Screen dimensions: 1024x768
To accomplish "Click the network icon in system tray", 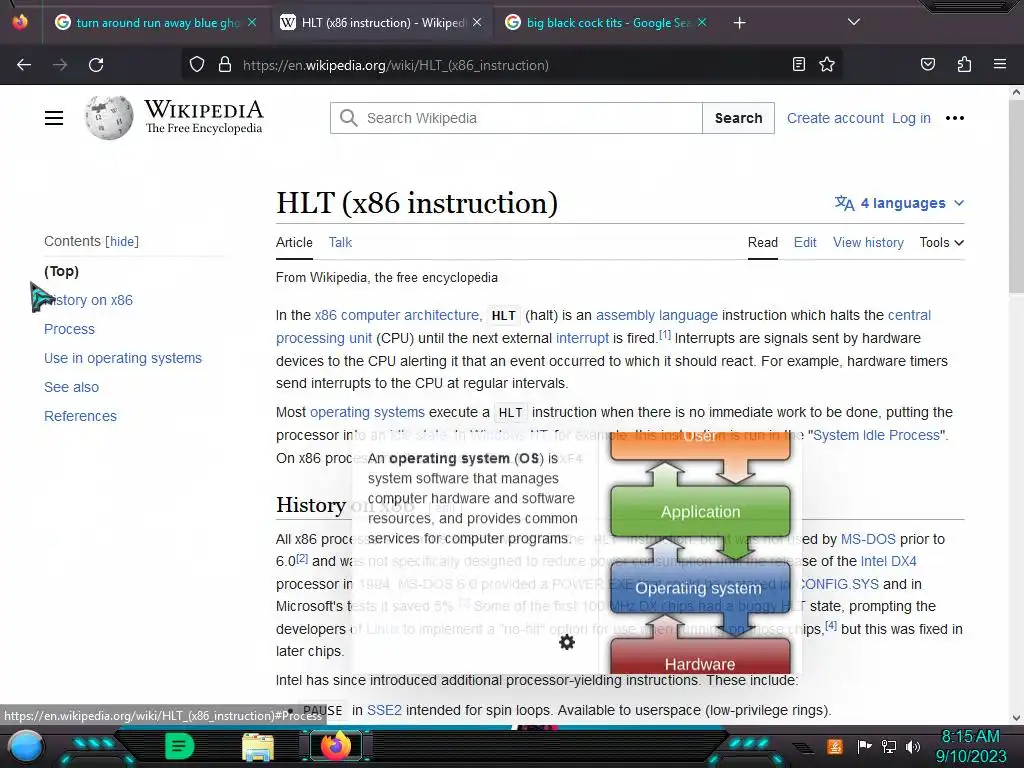I will [889, 747].
